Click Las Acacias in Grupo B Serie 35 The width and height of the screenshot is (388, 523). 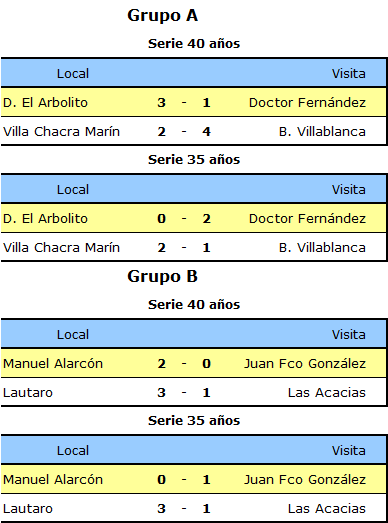tap(327, 509)
